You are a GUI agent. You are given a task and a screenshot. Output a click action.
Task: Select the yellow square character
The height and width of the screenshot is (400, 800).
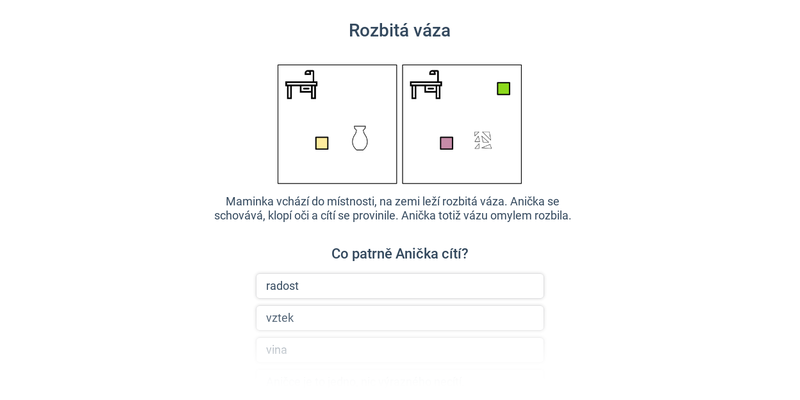click(x=322, y=143)
